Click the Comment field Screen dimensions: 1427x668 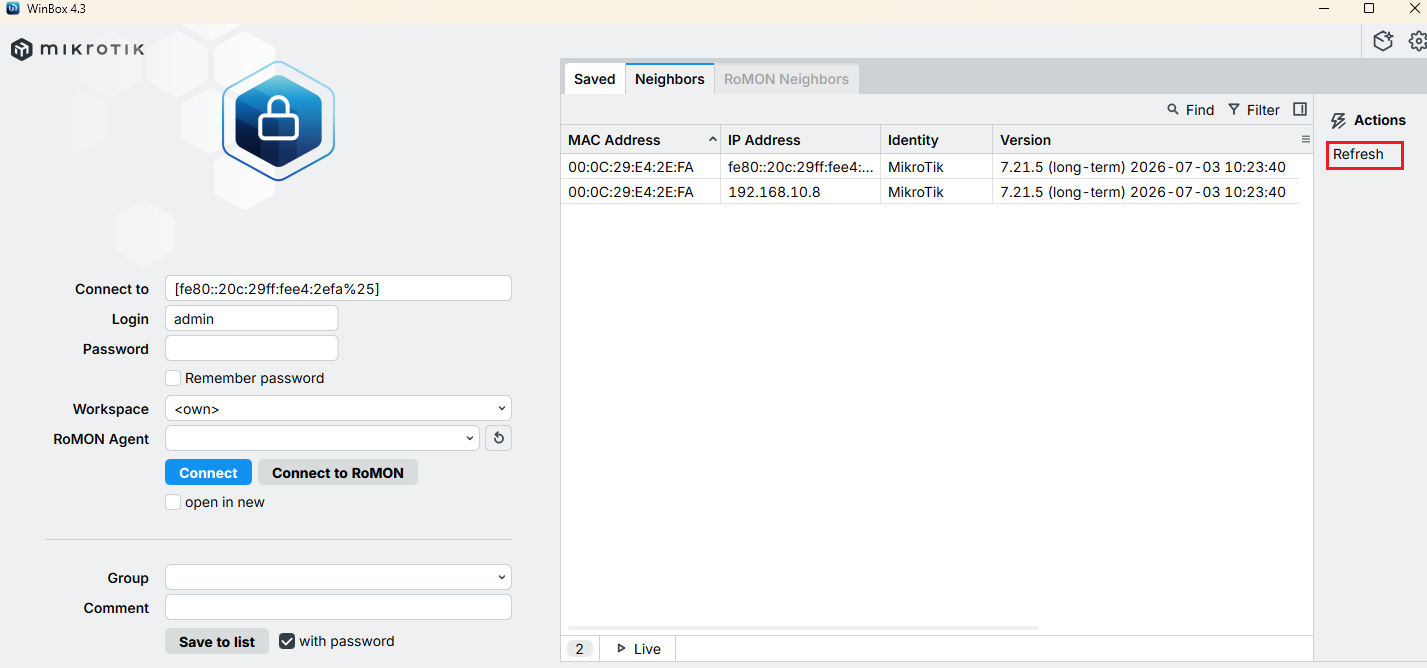point(338,607)
